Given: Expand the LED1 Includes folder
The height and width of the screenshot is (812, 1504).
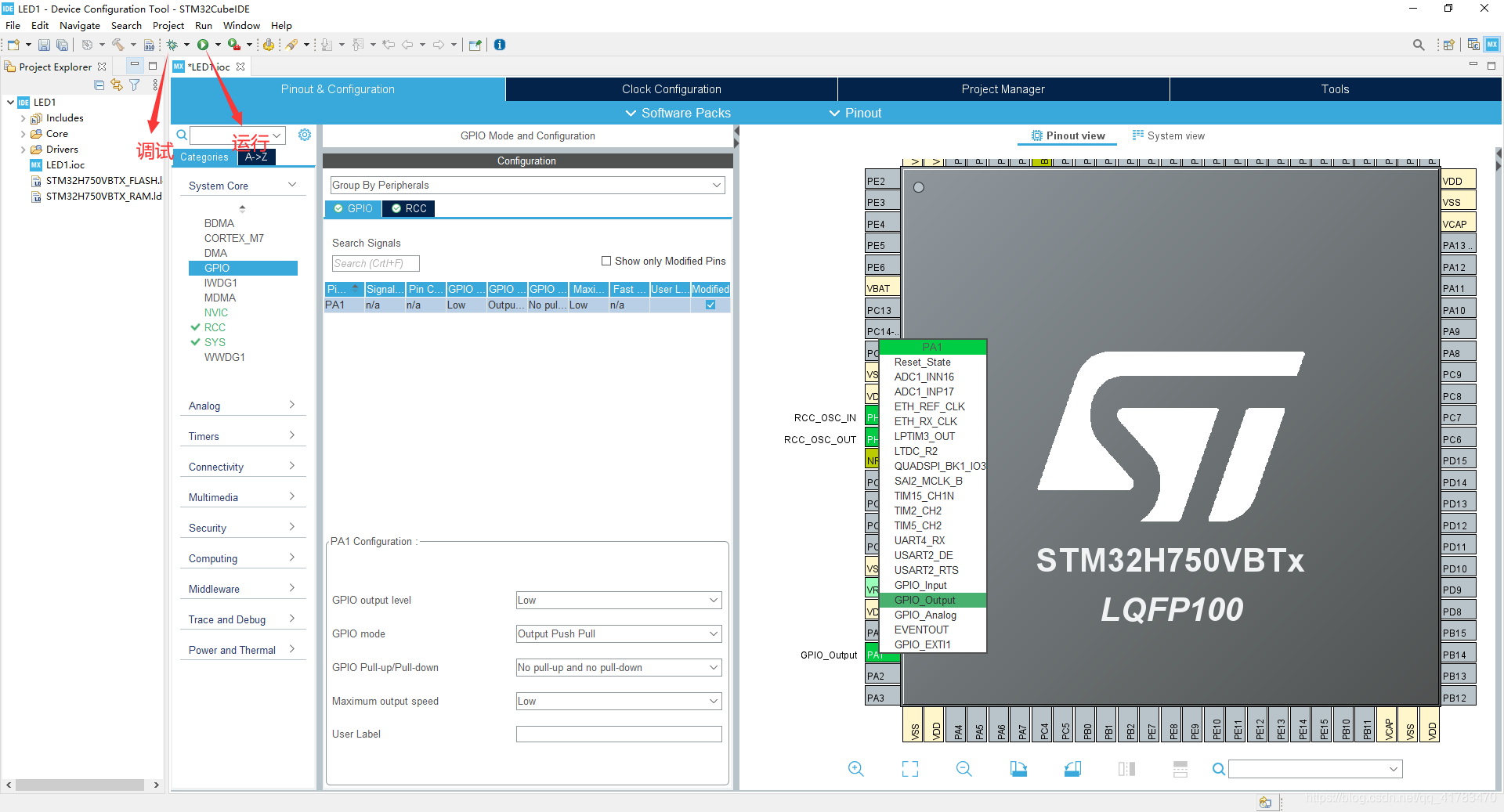Looking at the screenshot, I should pos(23,118).
